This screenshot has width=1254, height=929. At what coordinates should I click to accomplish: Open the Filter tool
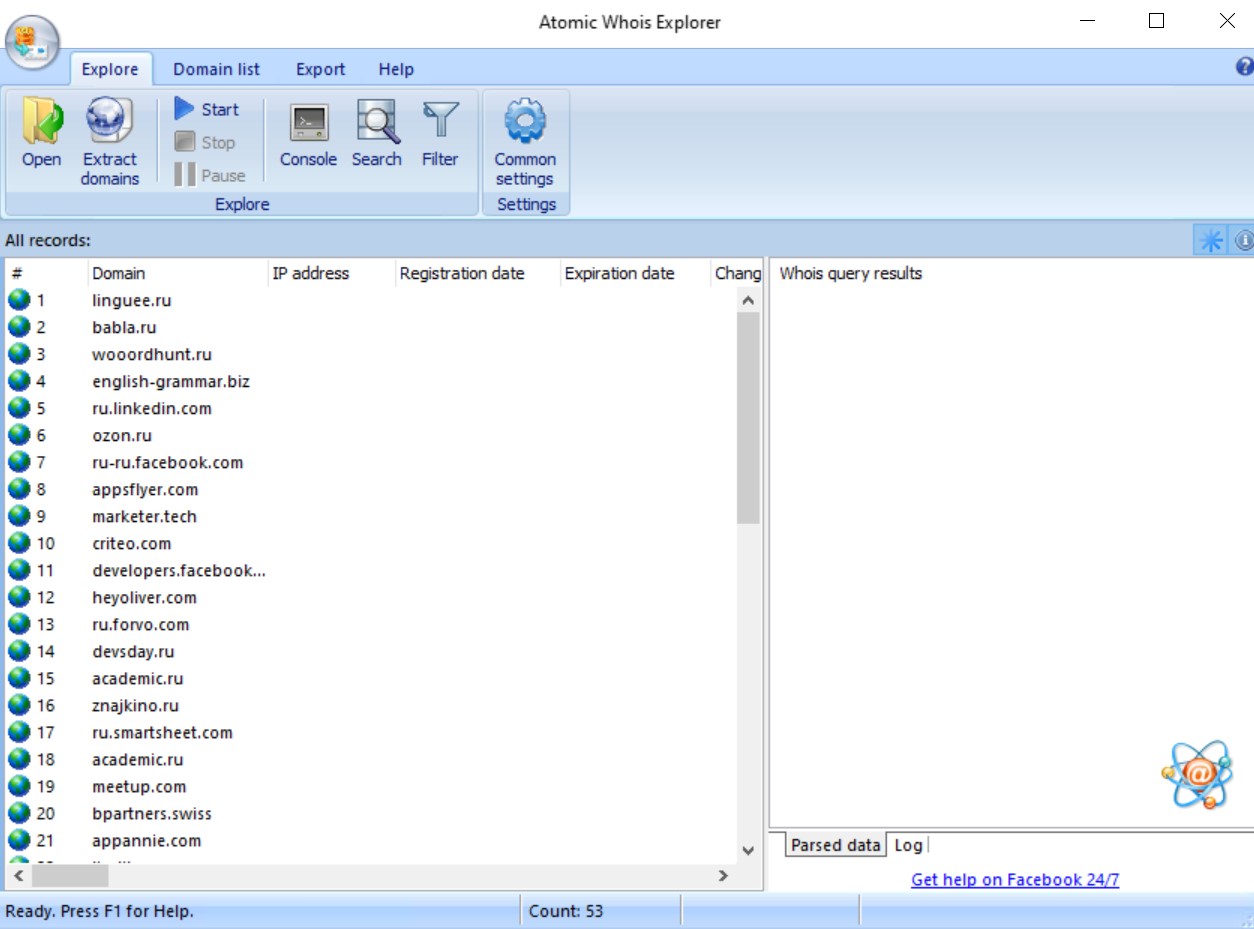(440, 135)
